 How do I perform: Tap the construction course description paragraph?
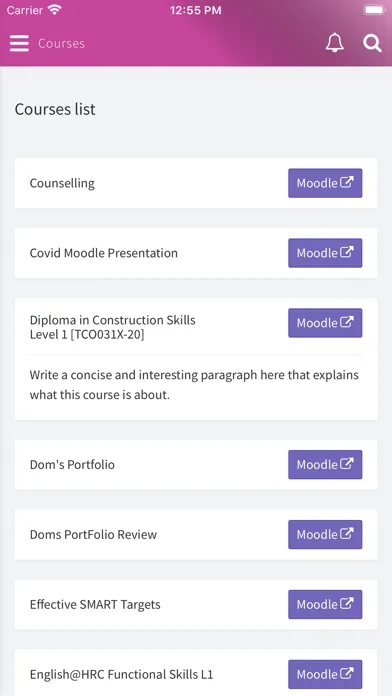(194, 385)
